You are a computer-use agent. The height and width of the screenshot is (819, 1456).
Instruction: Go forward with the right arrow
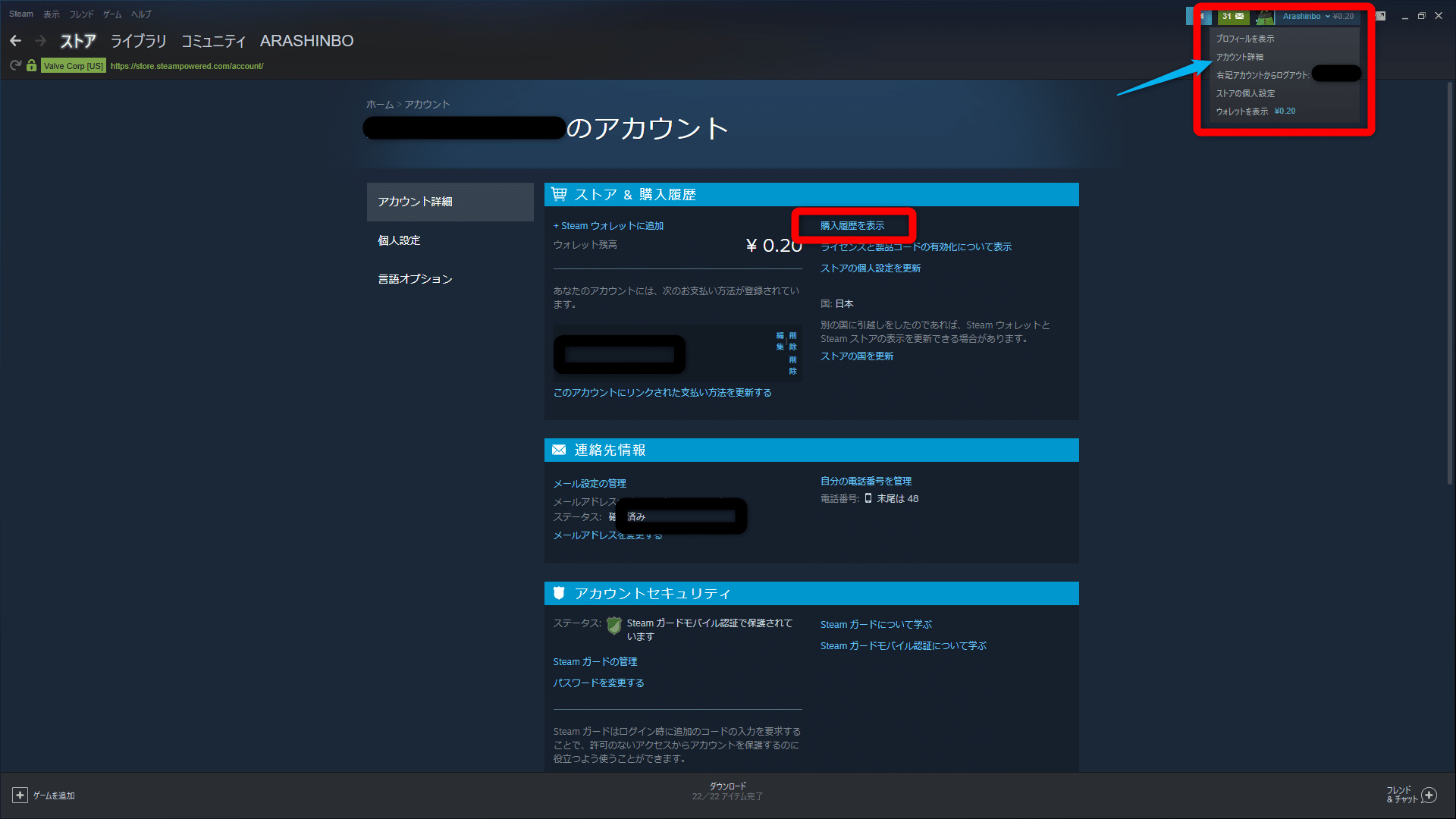tap(41, 41)
